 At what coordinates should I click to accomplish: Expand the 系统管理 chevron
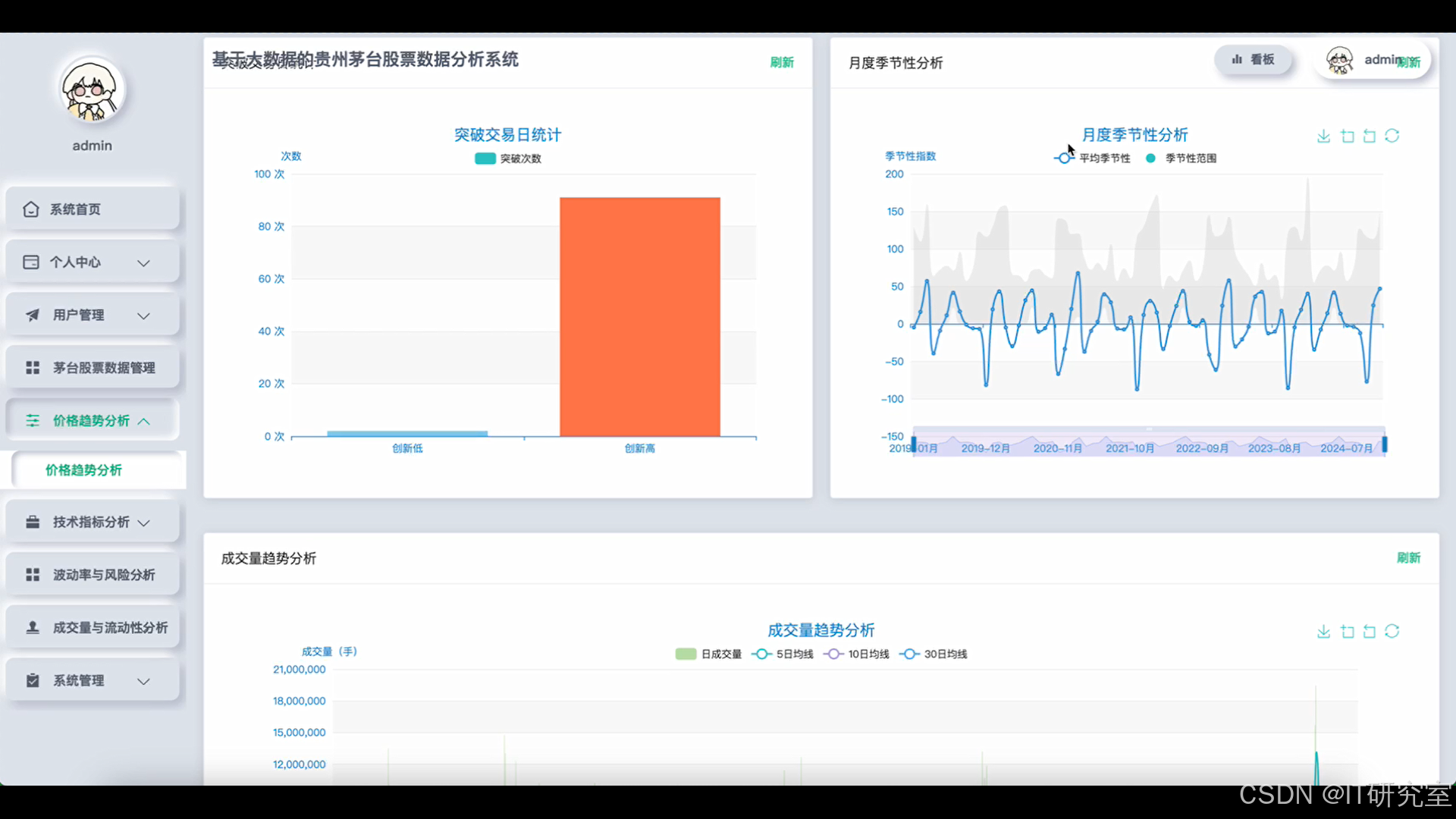(143, 682)
